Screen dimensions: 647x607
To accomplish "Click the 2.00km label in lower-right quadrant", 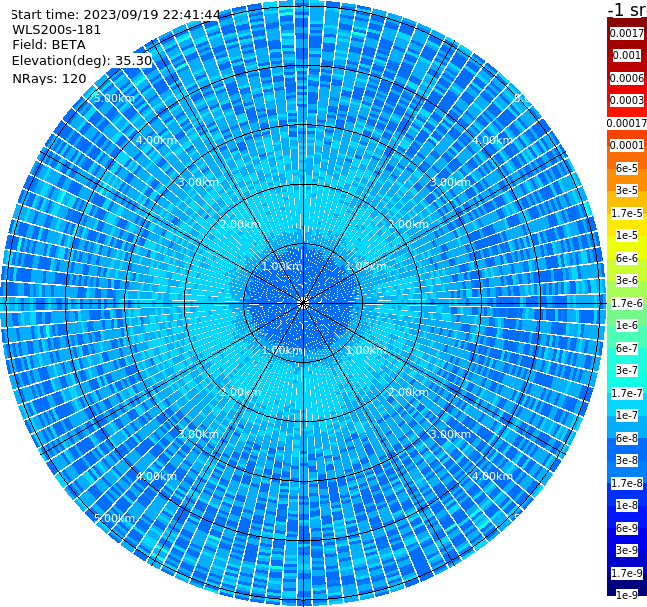I will pos(408,392).
